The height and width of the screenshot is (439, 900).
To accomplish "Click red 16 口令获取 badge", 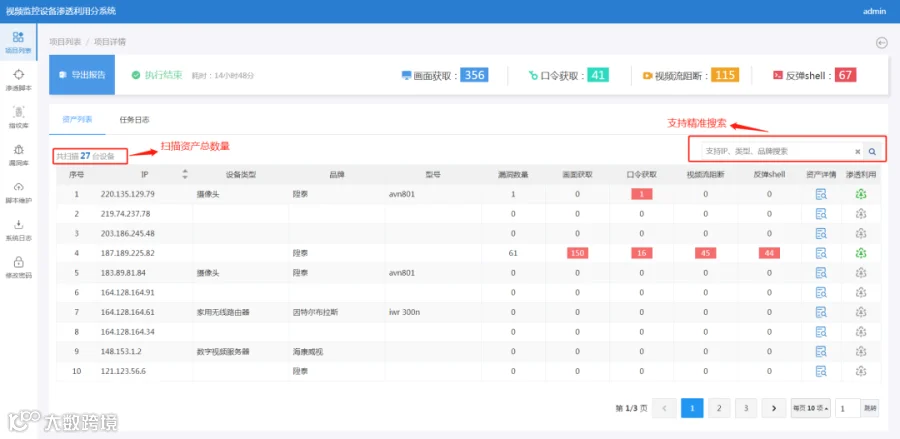I will point(642,253).
